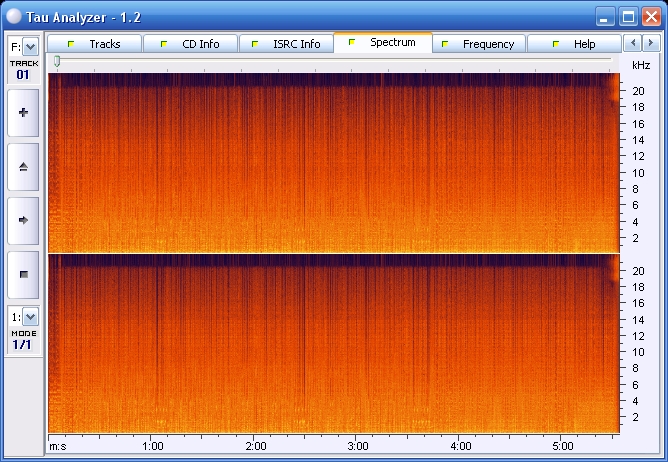Click the eject button in sidebar
668x462 pixels.
coord(23,167)
